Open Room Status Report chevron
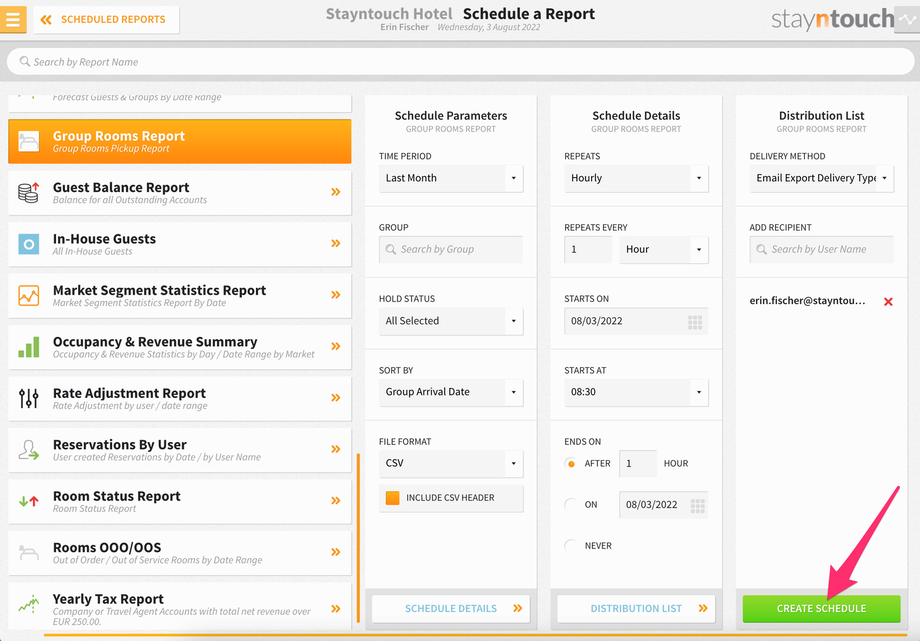 (x=336, y=501)
